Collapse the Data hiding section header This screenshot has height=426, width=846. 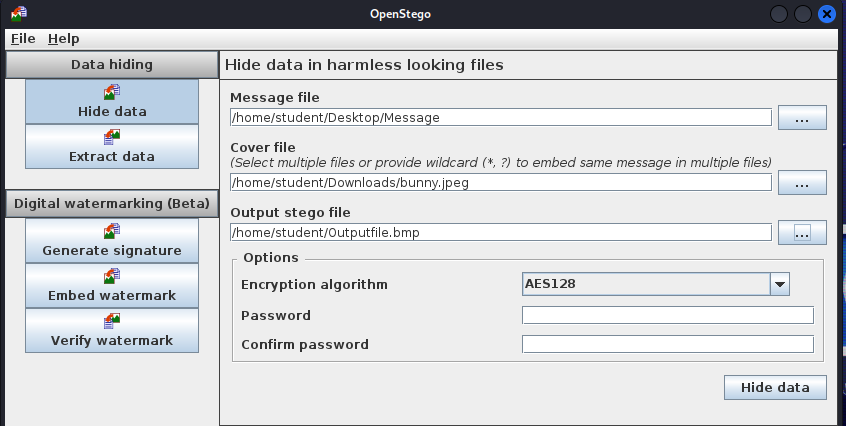point(112,65)
